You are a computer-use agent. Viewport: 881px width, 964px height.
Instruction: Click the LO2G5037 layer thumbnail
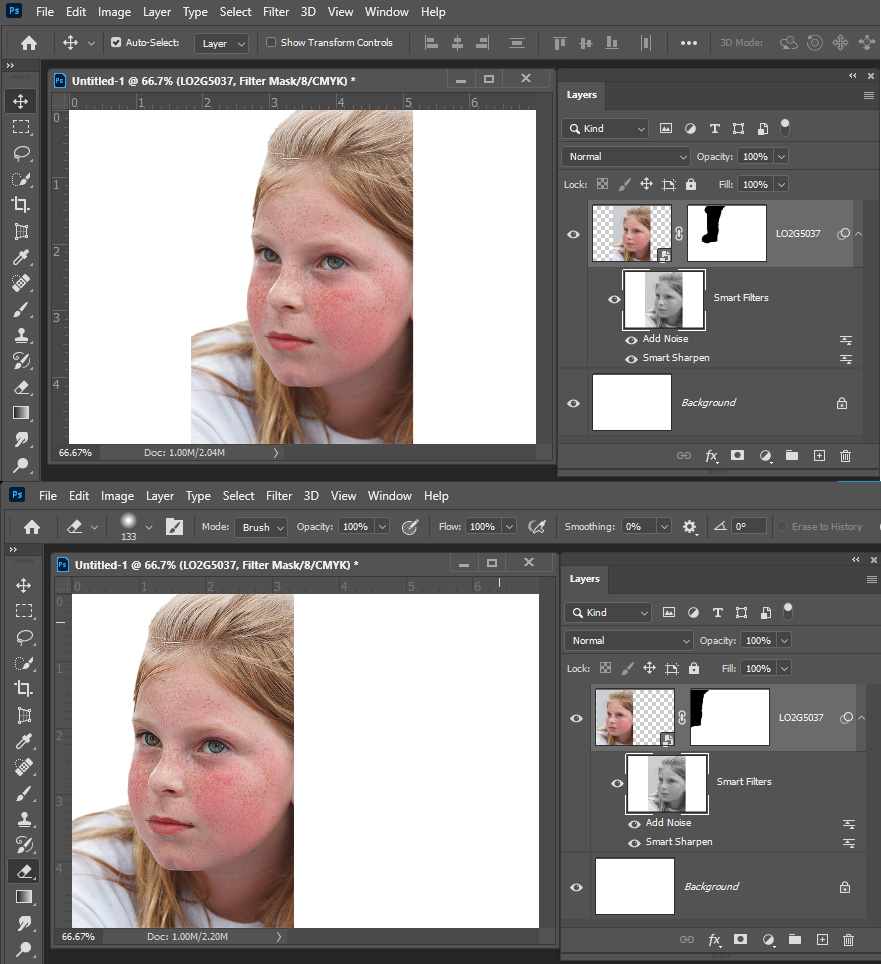point(631,233)
